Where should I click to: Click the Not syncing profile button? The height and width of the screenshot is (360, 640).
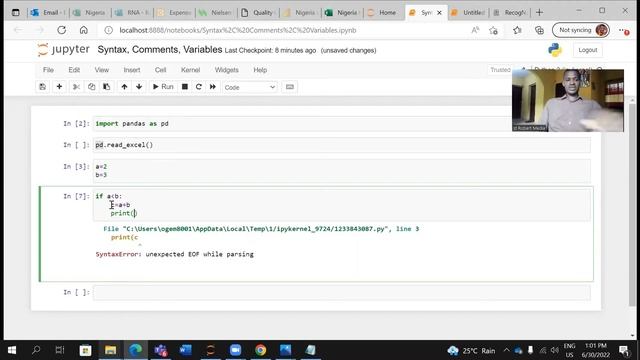(581, 30)
